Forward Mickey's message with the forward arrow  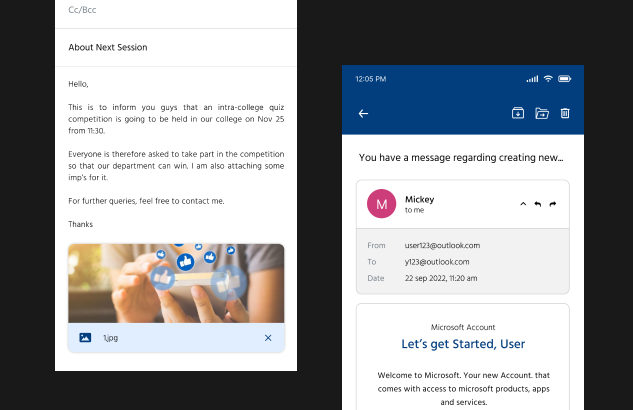pos(553,204)
